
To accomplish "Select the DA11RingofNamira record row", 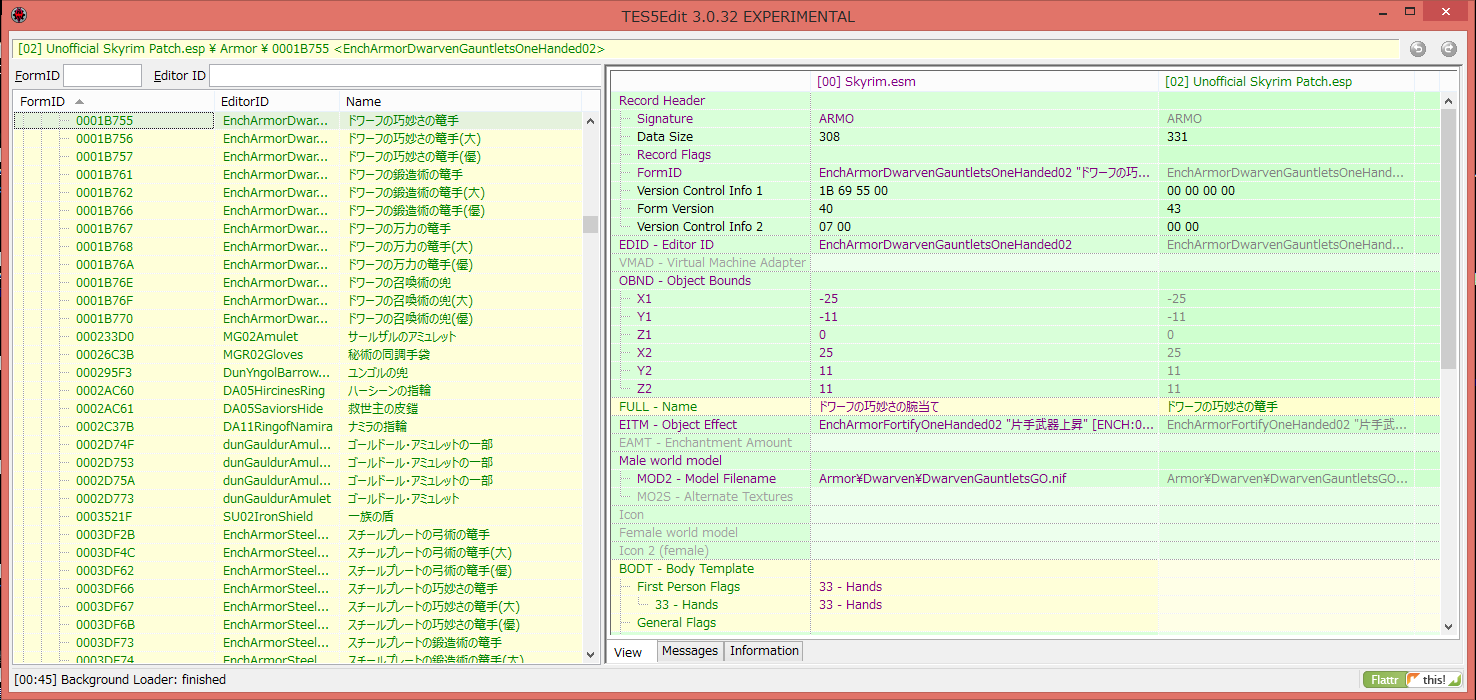I will point(297,426).
